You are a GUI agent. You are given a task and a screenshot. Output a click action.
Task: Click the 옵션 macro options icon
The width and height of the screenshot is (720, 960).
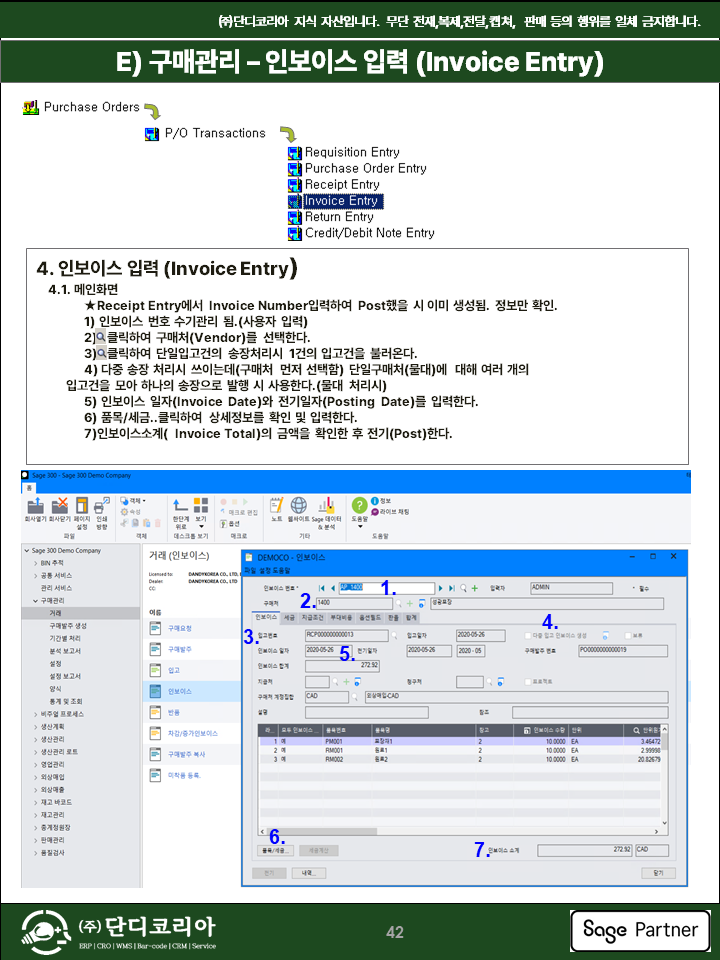(223, 523)
